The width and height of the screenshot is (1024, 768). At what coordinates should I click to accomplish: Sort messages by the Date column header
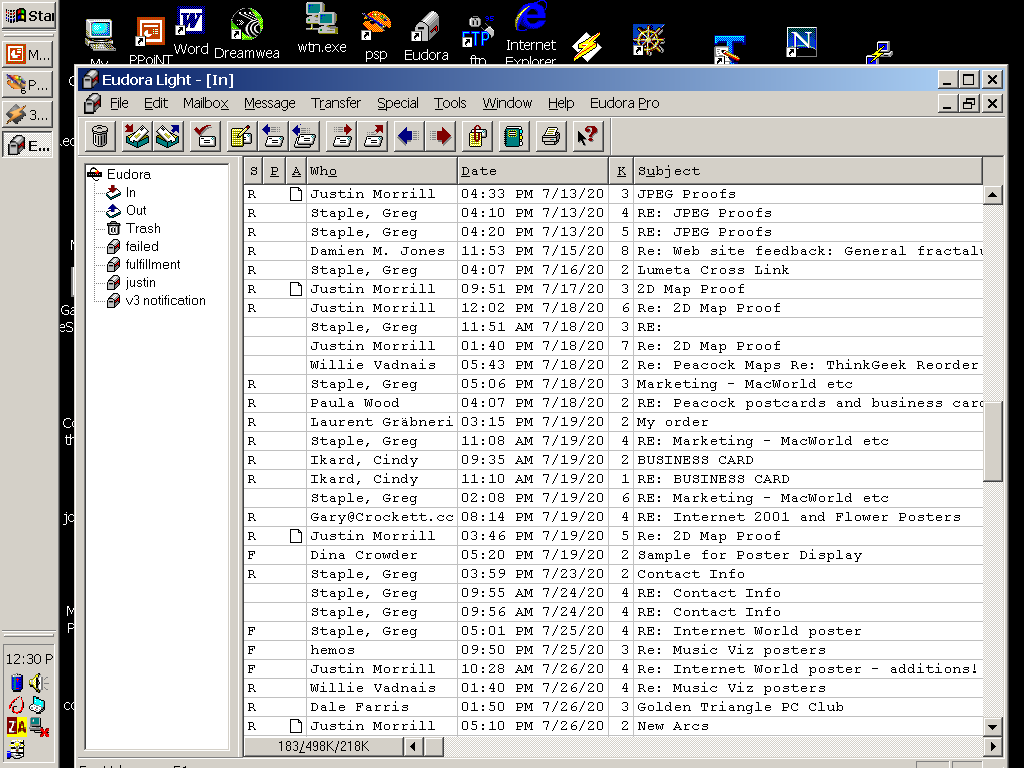tap(532, 171)
